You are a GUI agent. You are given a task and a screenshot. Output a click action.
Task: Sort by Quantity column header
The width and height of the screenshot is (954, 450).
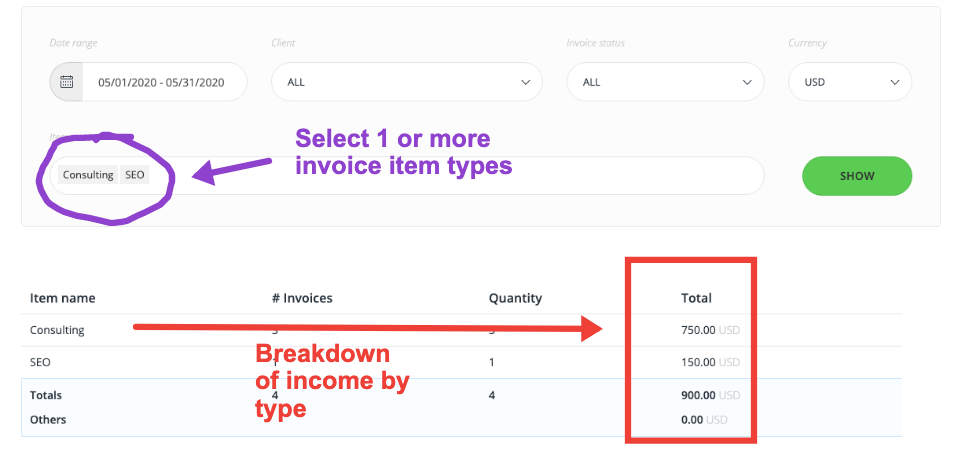[515, 299]
